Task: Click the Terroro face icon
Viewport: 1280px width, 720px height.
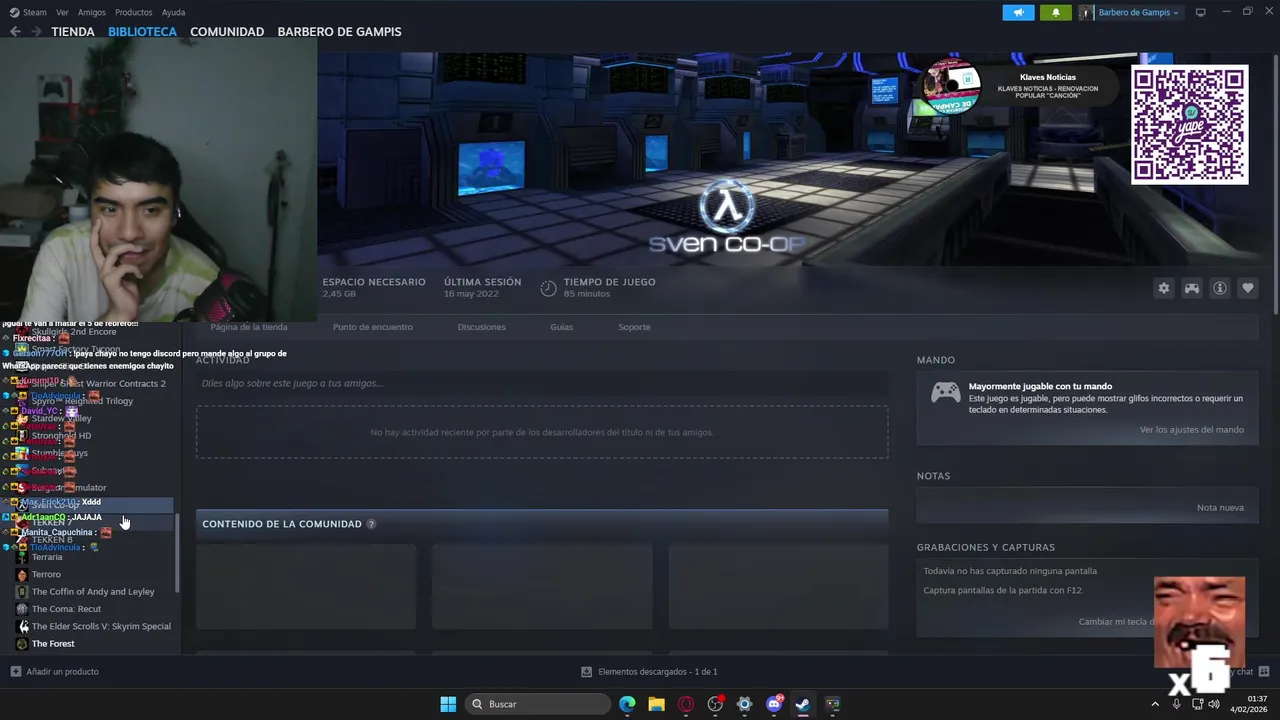Action: (x=22, y=574)
